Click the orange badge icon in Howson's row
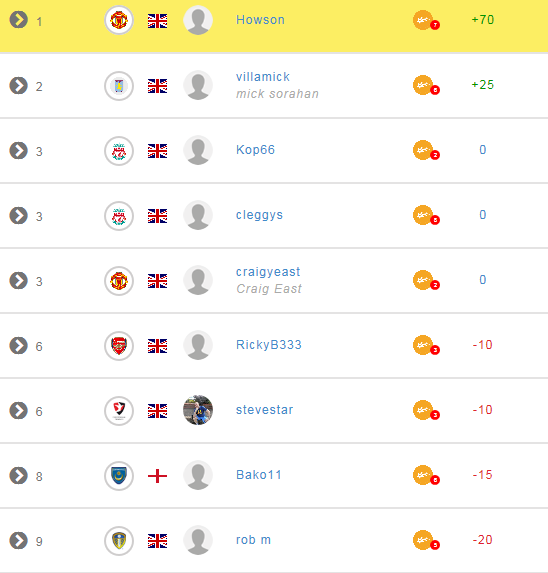Screen dimensions: 548x573 point(426,20)
